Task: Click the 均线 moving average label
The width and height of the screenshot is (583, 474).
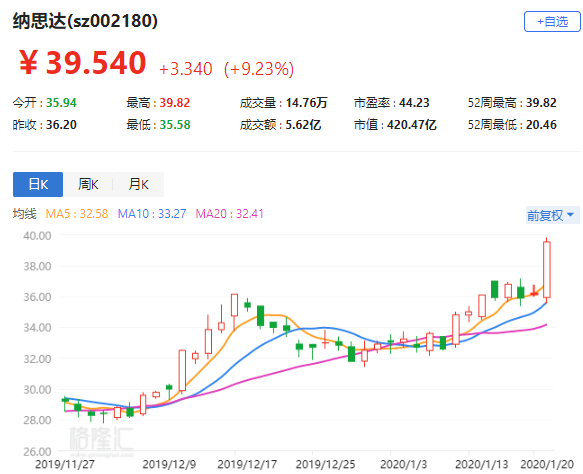Action: pyautogui.click(x=25, y=214)
